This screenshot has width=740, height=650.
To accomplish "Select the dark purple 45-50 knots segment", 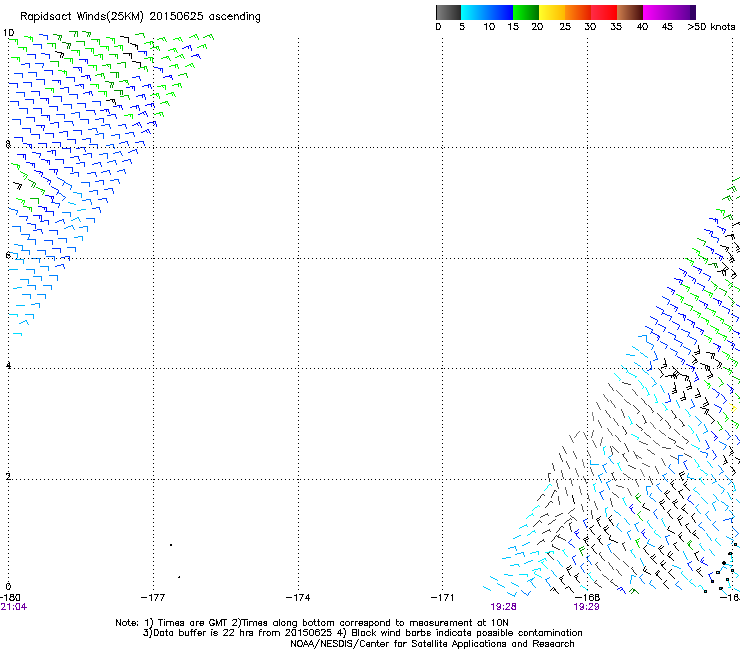I will pos(682,12).
